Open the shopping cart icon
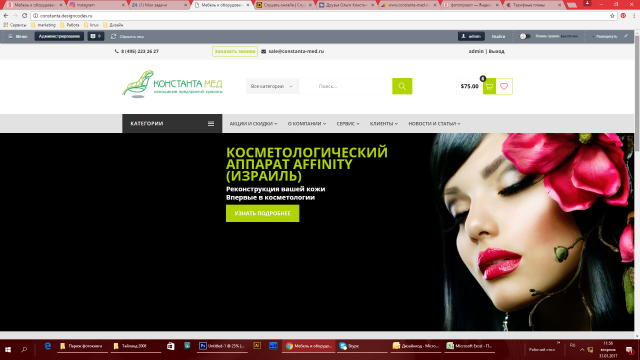This screenshot has width=640, height=360. [x=489, y=86]
